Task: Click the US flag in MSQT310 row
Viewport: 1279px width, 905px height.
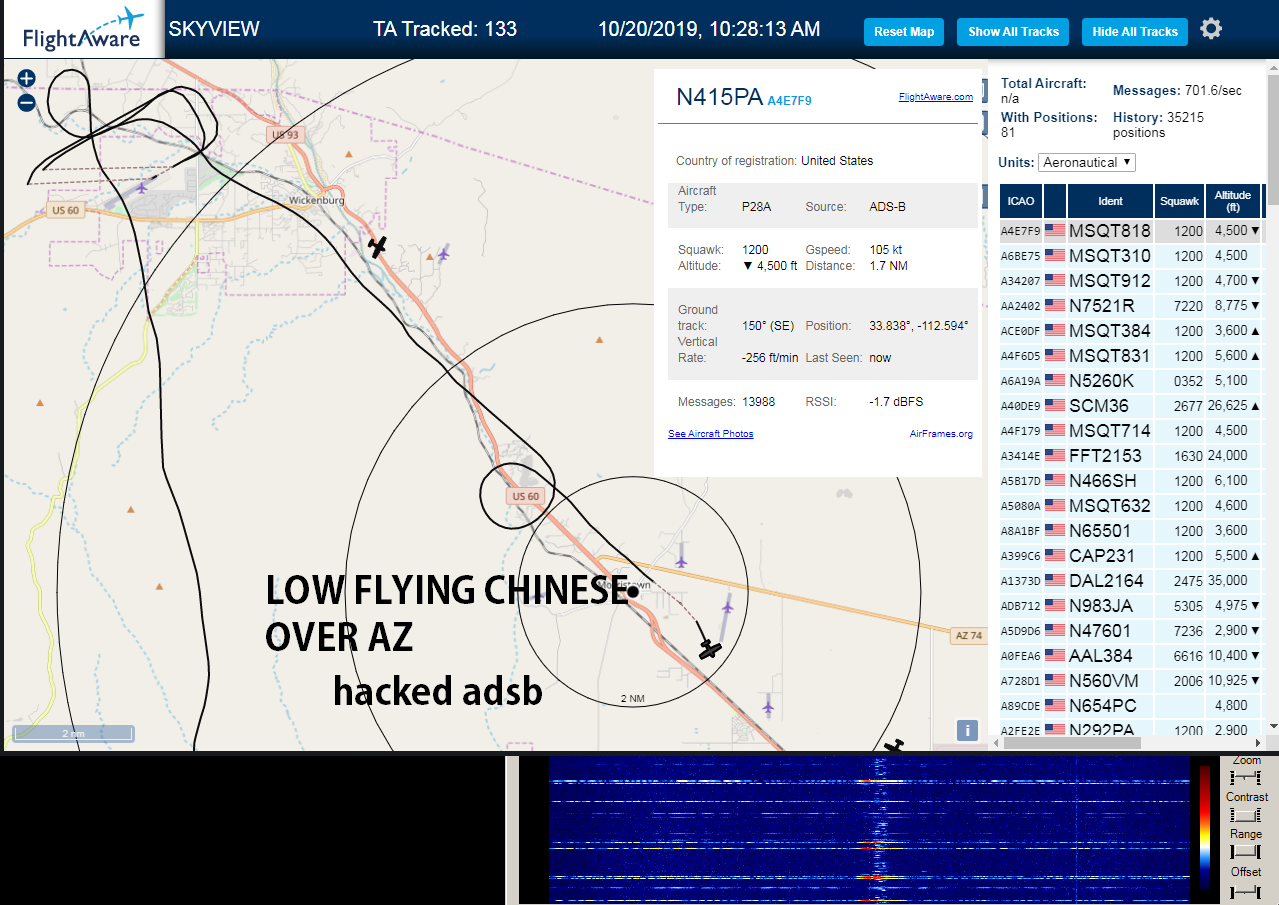Action: coord(1055,255)
